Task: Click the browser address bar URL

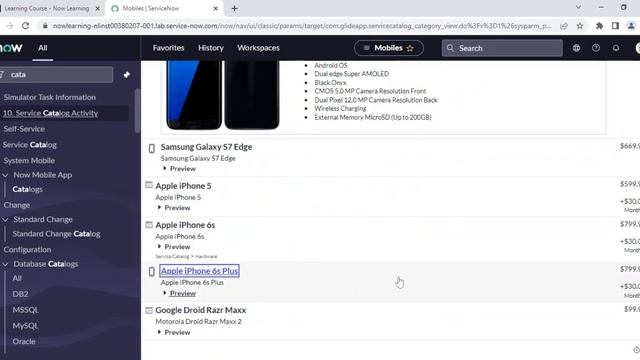Action: point(302,26)
